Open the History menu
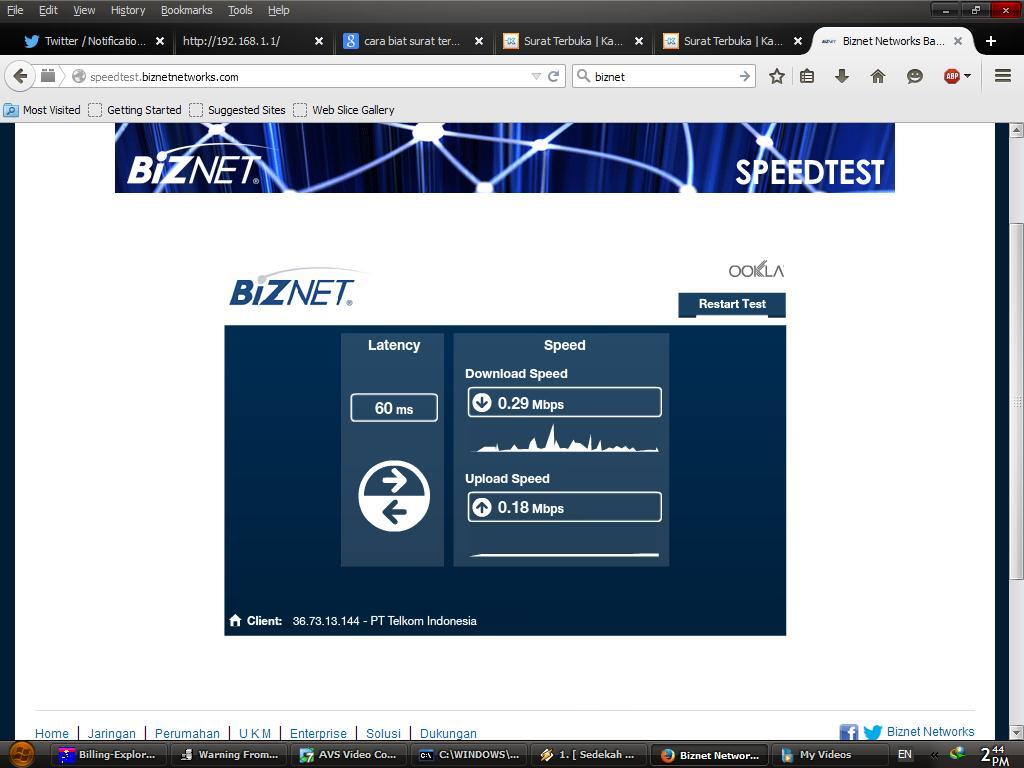Viewport: 1024px width, 768px height. [128, 10]
